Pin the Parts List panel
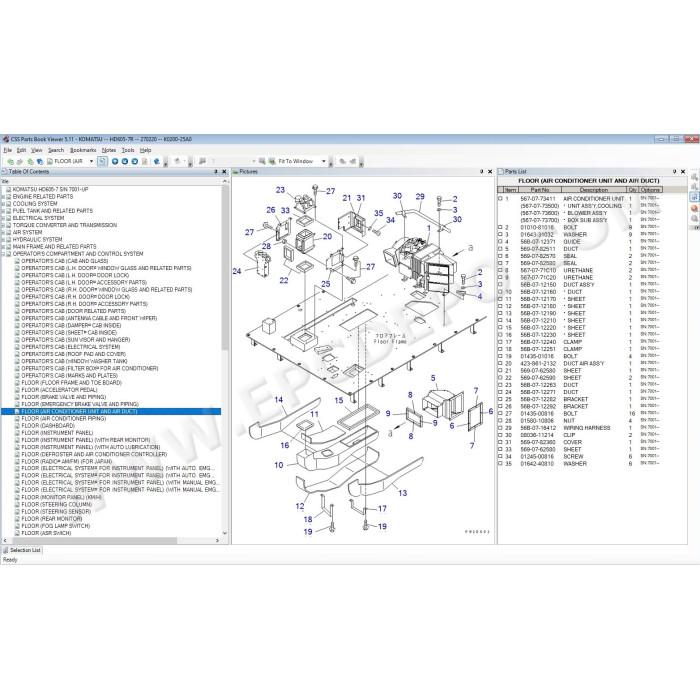The height and width of the screenshot is (700, 700). pos(674,172)
